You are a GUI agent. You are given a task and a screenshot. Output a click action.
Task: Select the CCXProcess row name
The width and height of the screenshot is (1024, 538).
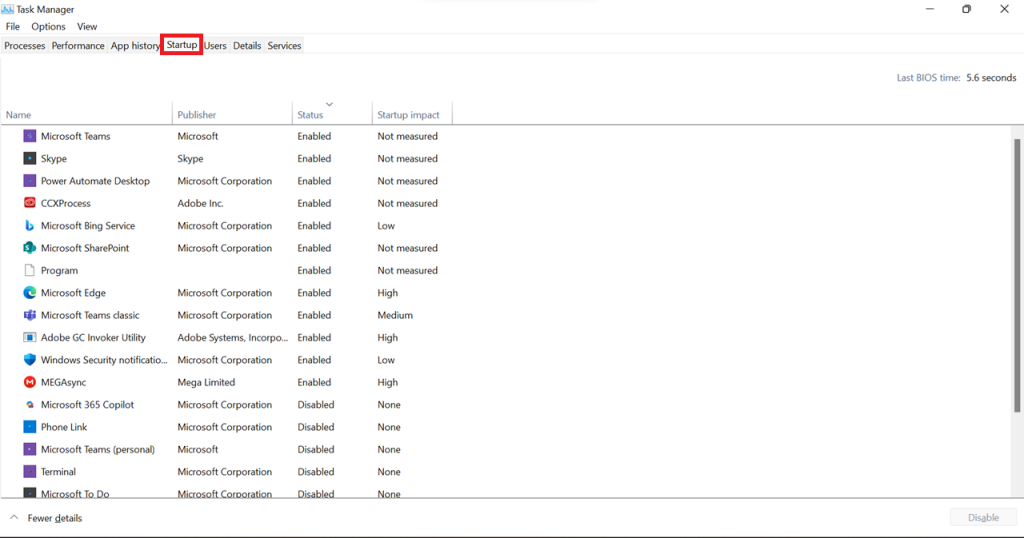[66, 203]
